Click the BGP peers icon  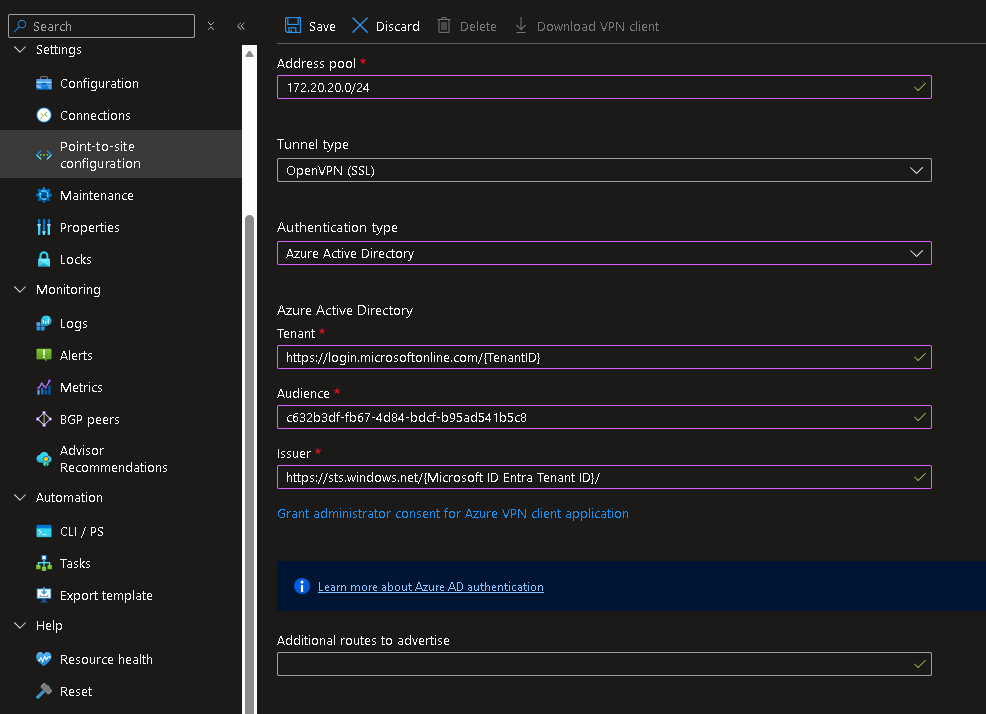click(44, 420)
